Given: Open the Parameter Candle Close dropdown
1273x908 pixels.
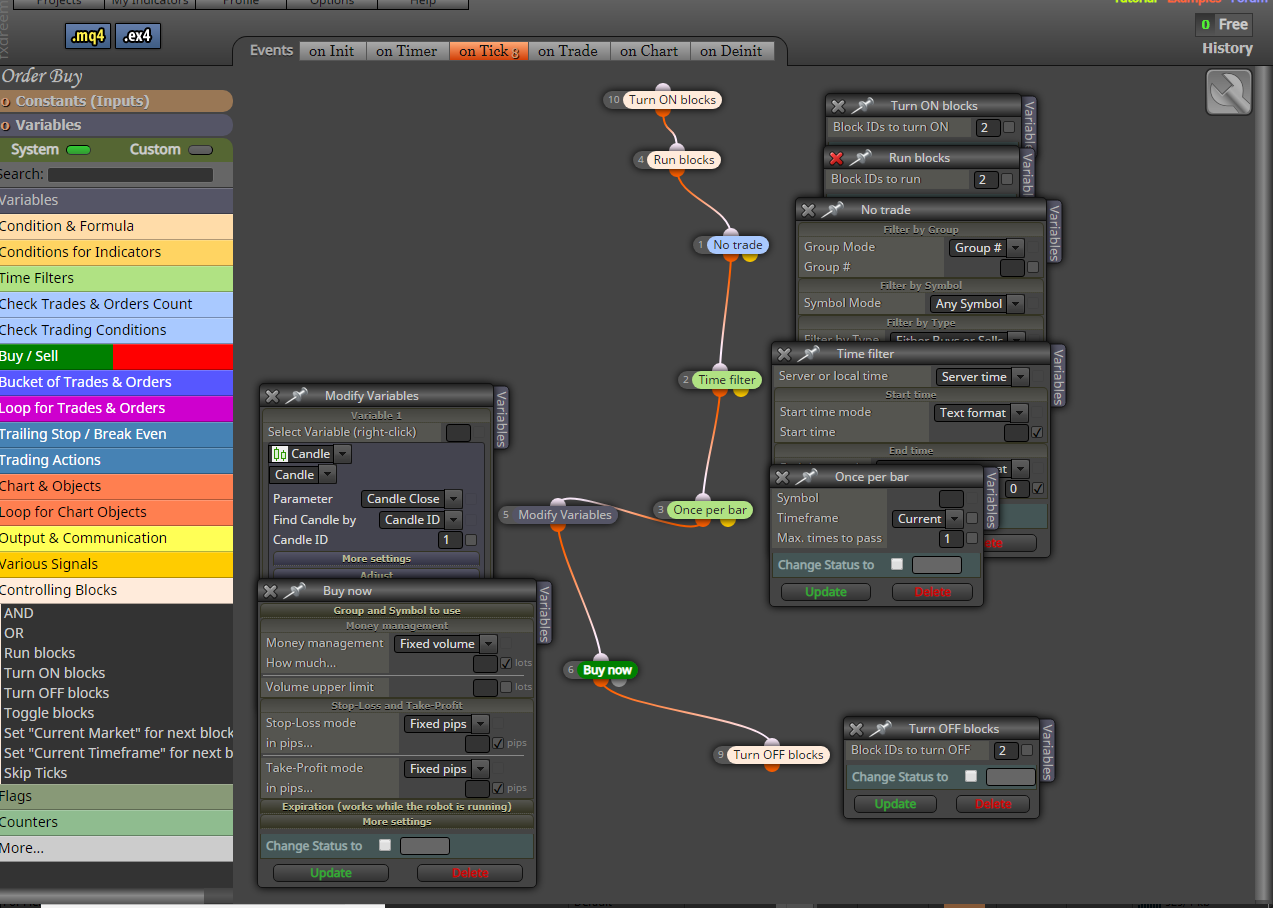Looking at the screenshot, I should click(412, 498).
